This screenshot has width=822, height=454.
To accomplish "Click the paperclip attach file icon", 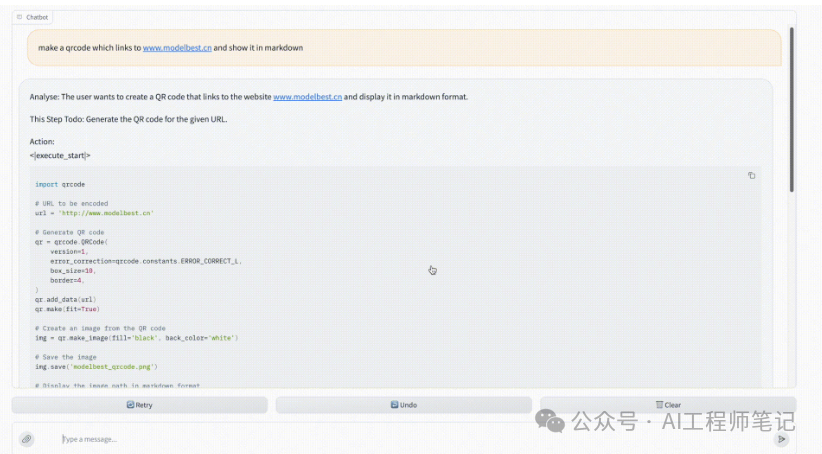I will point(27,439).
